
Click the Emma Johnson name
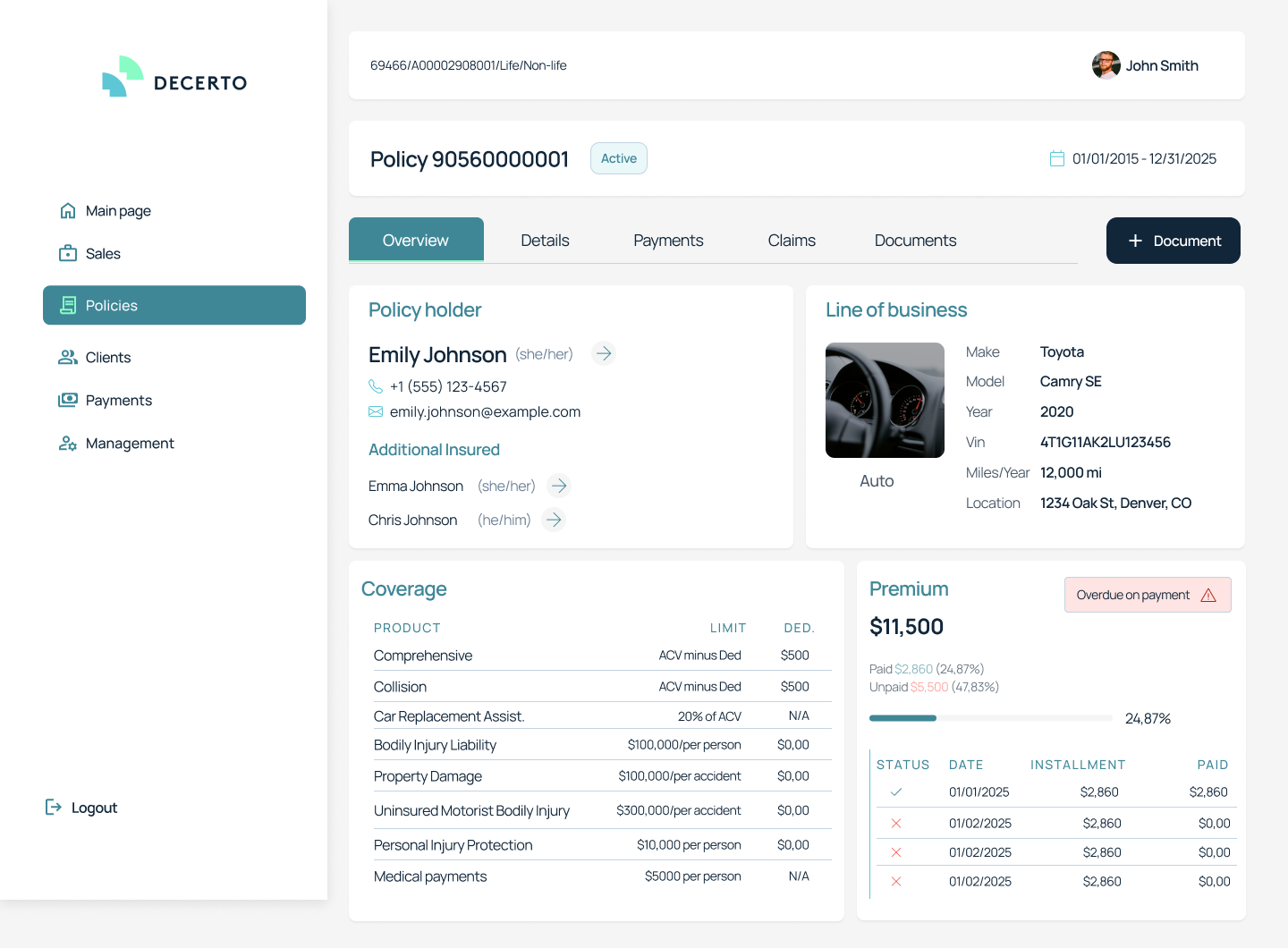(x=416, y=487)
